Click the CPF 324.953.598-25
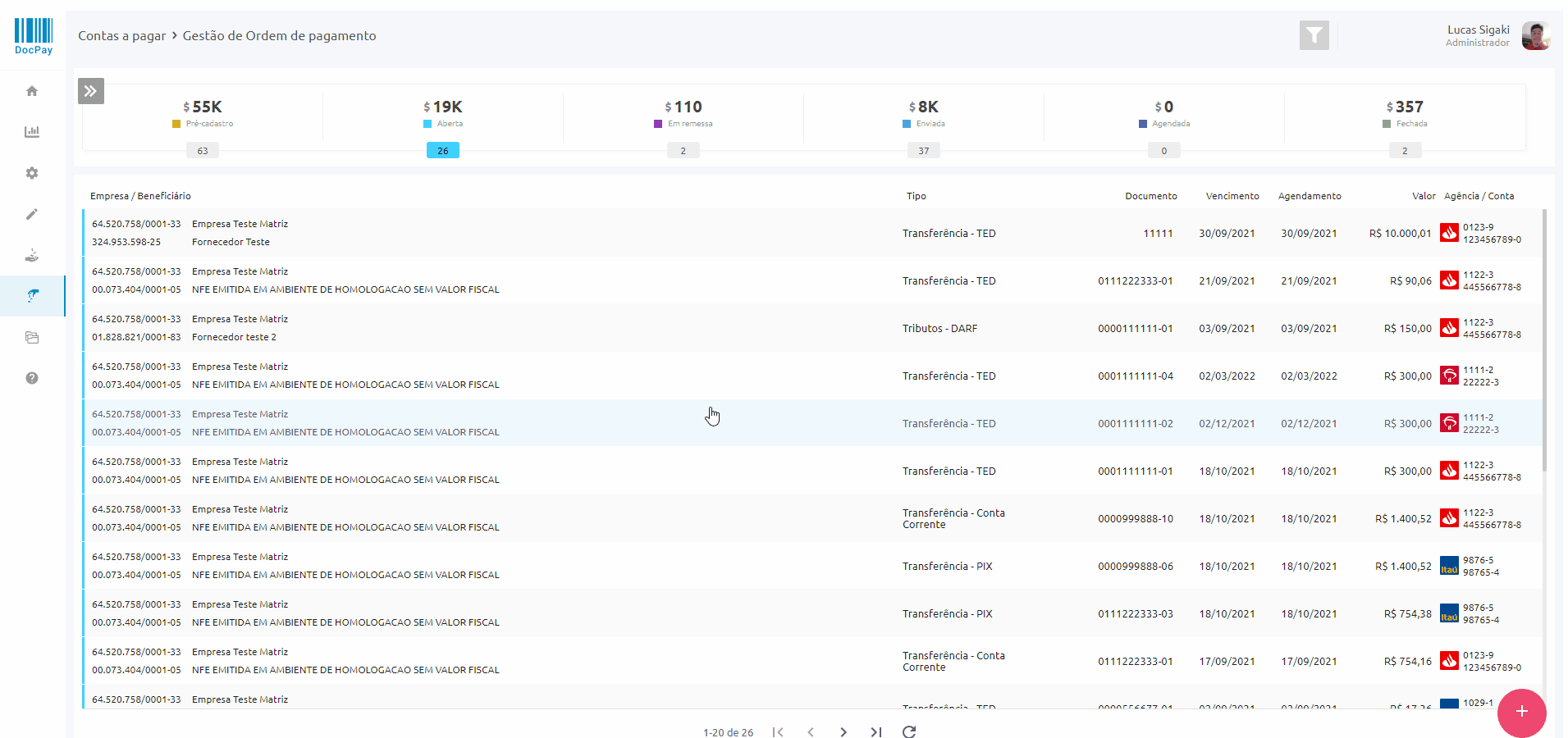The image size is (1568, 738). (126, 242)
